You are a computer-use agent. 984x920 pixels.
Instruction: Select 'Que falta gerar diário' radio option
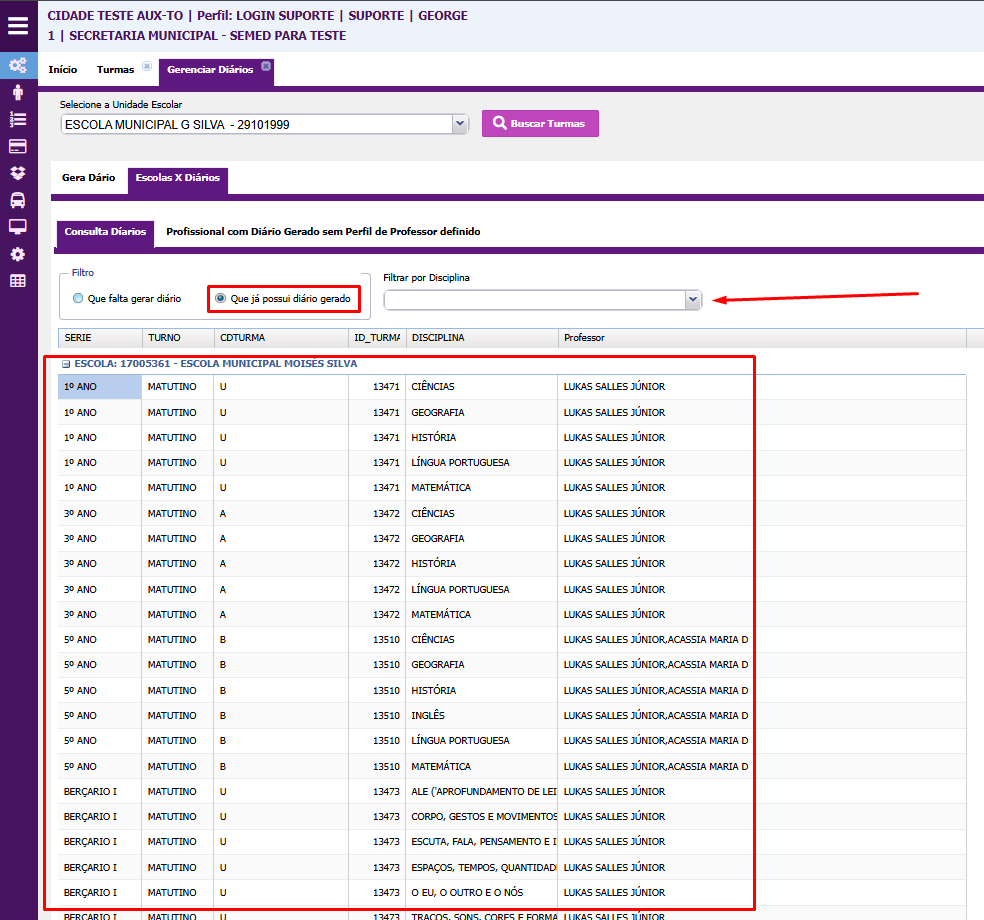click(x=78, y=298)
